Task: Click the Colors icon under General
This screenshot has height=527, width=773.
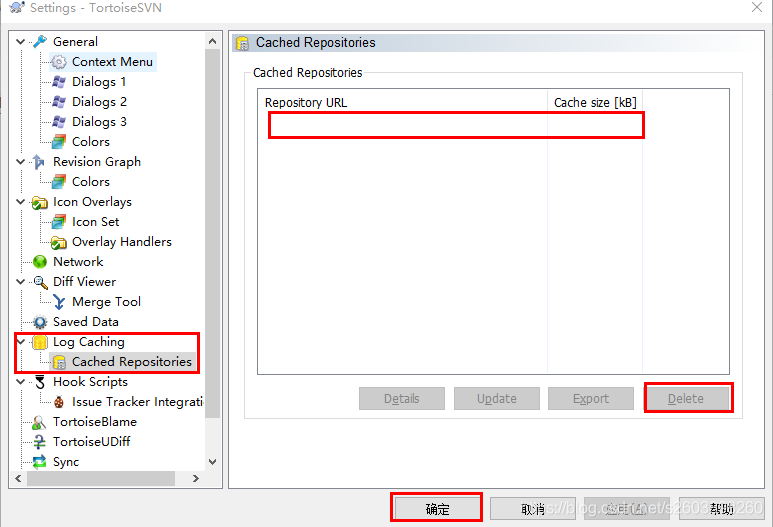Action: tap(59, 142)
